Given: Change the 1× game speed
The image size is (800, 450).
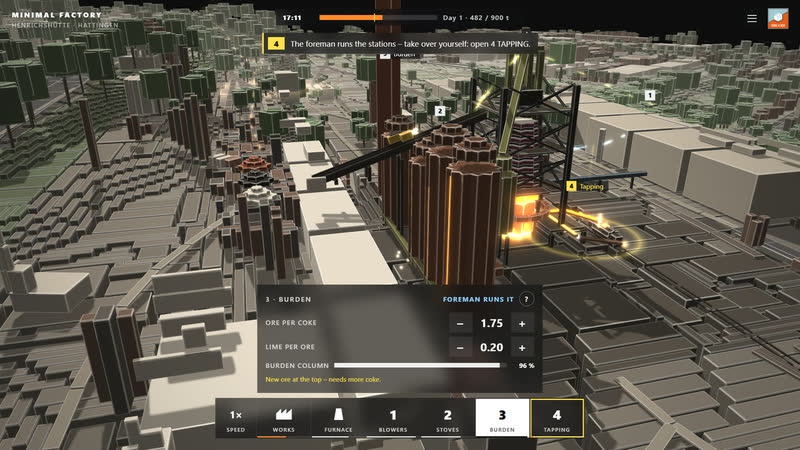Looking at the screenshot, I should (x=235, y=418).
